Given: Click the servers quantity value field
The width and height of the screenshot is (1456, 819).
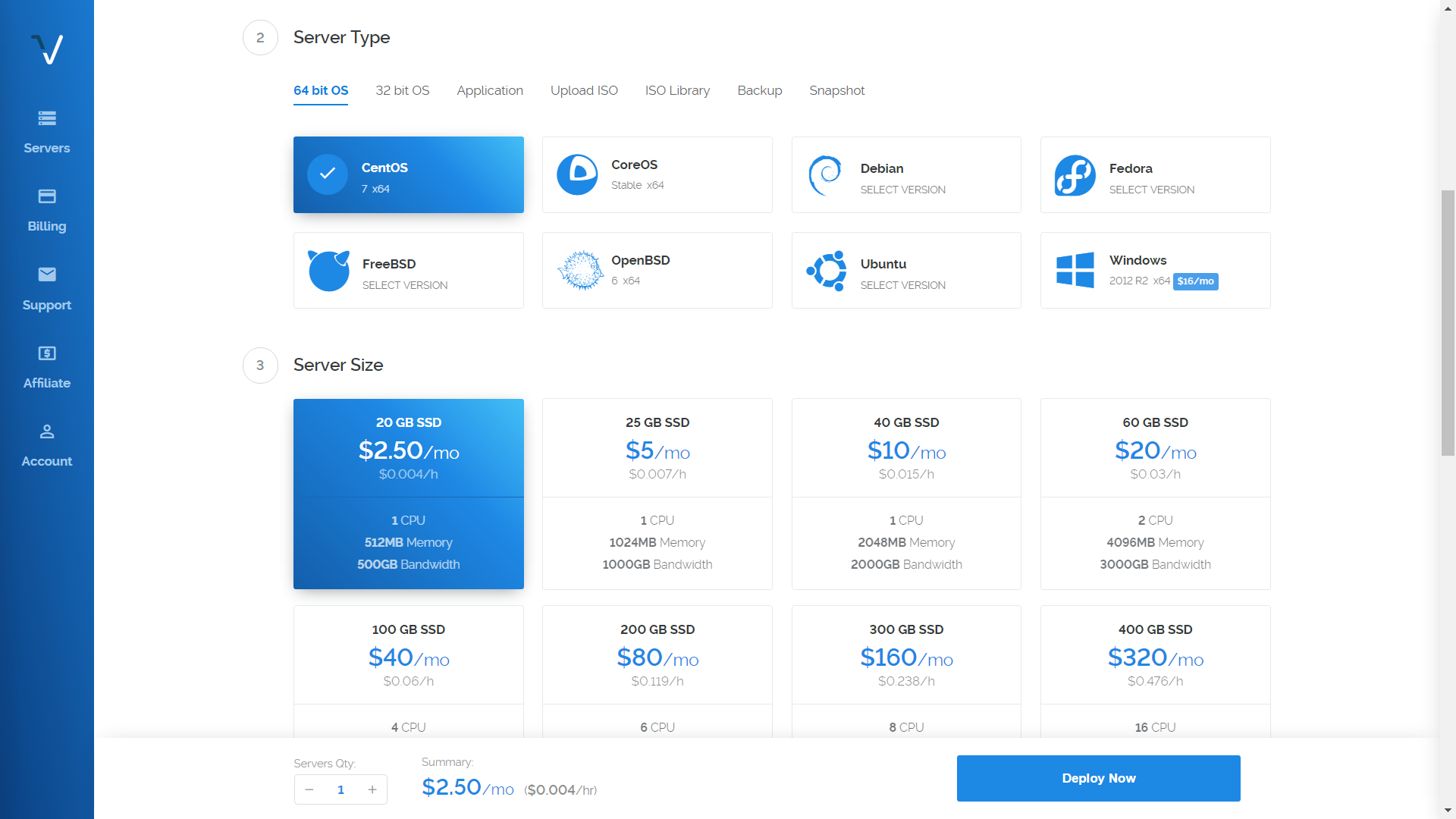Looking at the screenshot, I should pyautogui.click(x=340, y=789).
